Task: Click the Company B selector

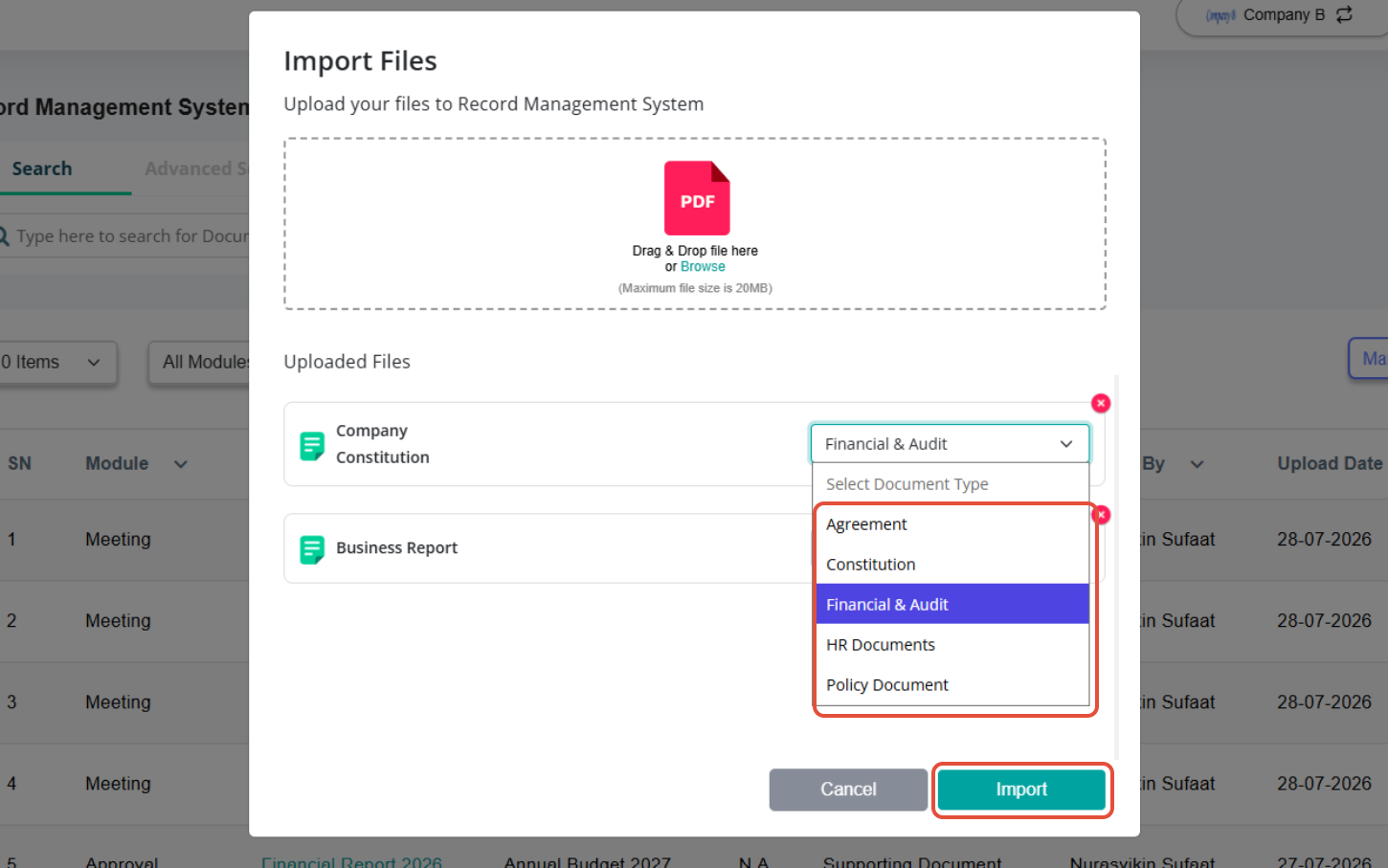Action: point(1284,14)
